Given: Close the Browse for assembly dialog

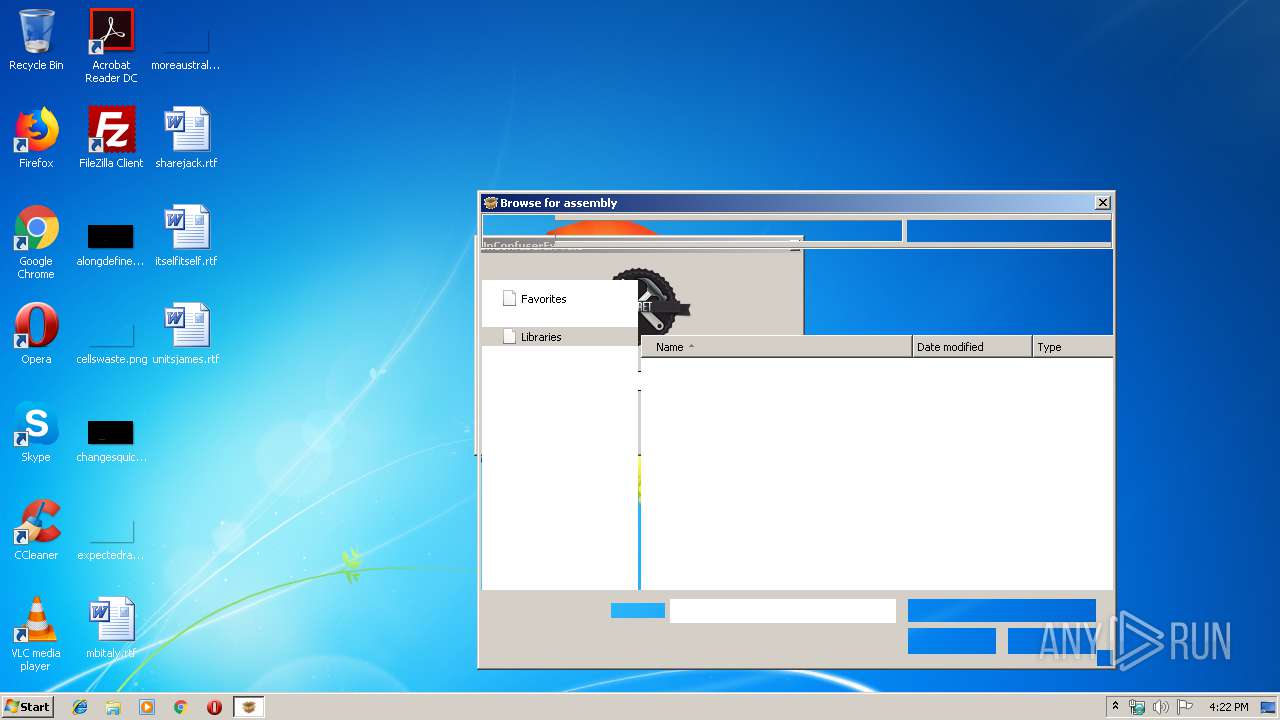Looking at the screenshot, I should (1102, 203).
